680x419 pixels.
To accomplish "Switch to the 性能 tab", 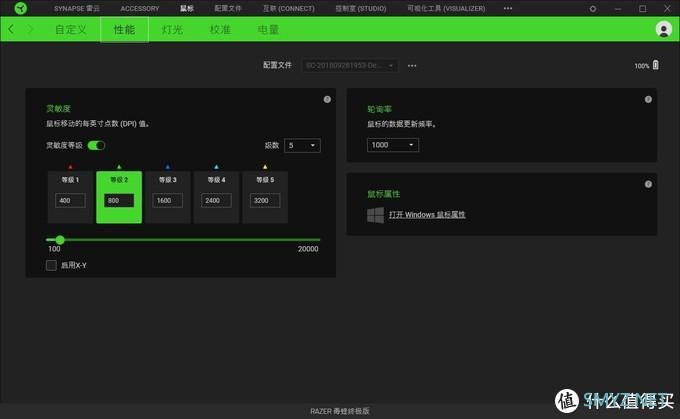I will pos(124,29).
